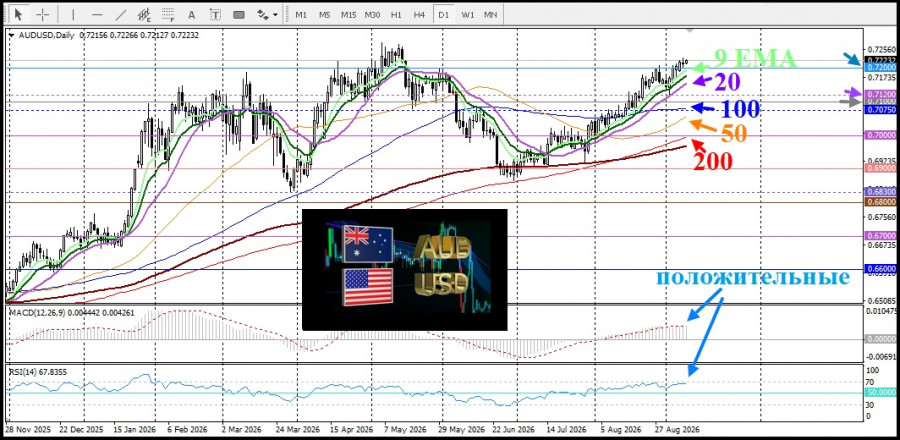Open the Arrows objects tool
This screenshot has height=440, width=900.
tap(263, 14)
